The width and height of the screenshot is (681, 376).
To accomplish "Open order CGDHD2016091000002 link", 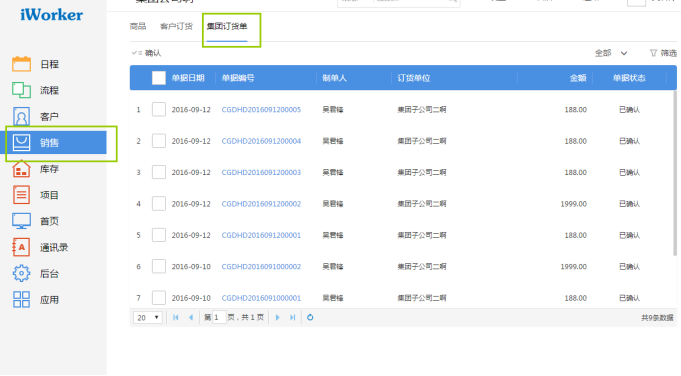I will coord(261,266).
